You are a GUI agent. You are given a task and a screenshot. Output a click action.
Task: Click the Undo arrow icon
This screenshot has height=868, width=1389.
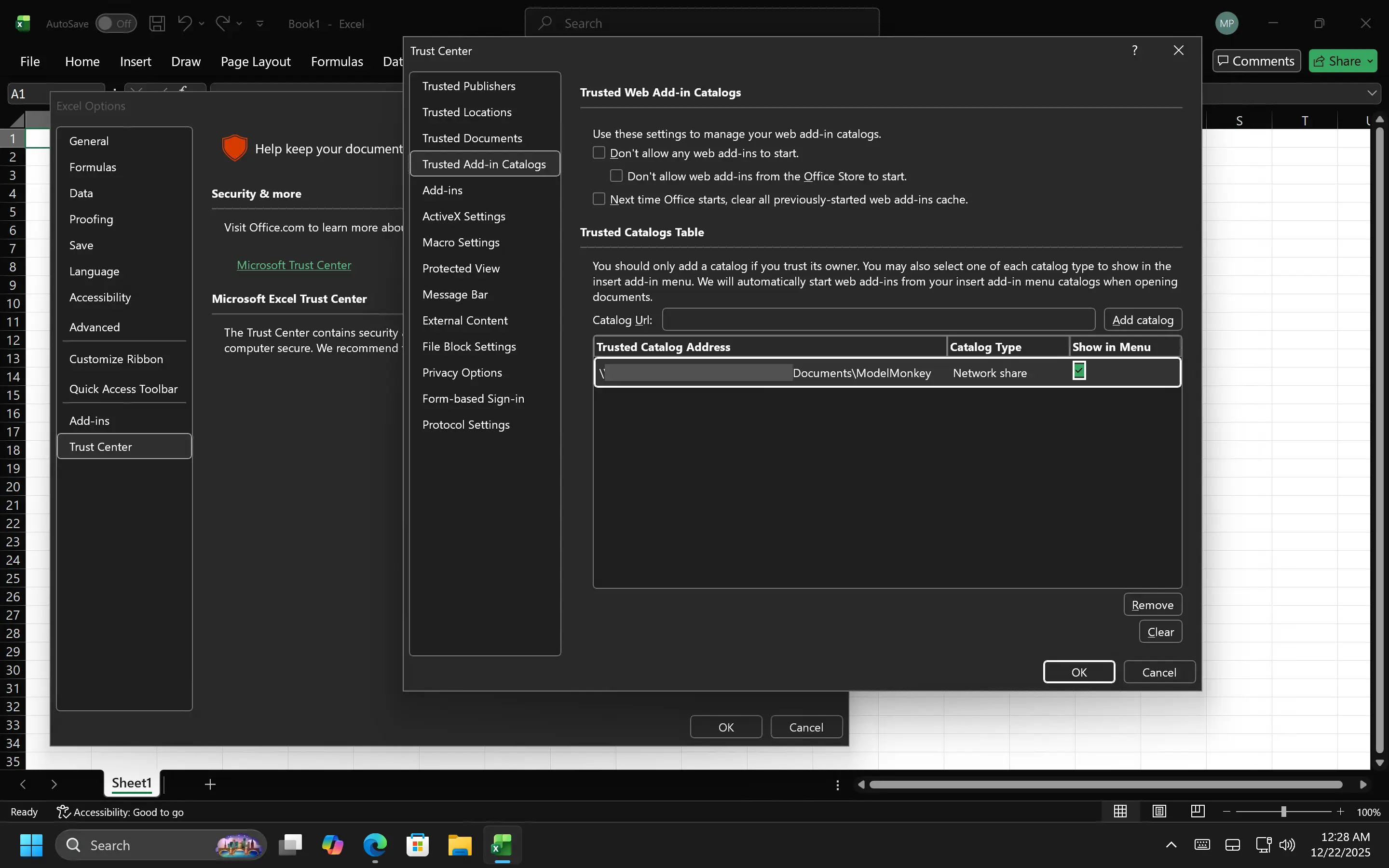click(184, 24)
